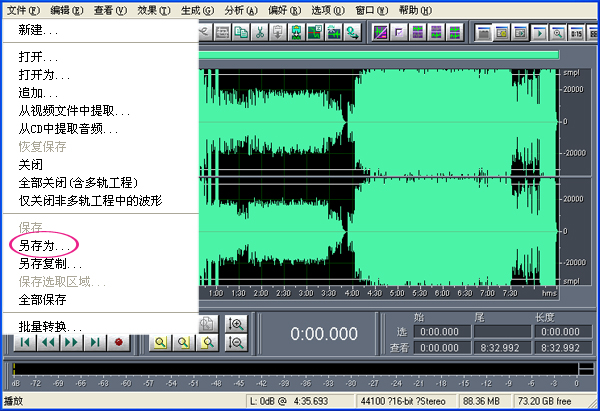
Task: Open the 文件 (File) menu
Action: [23, 10]
